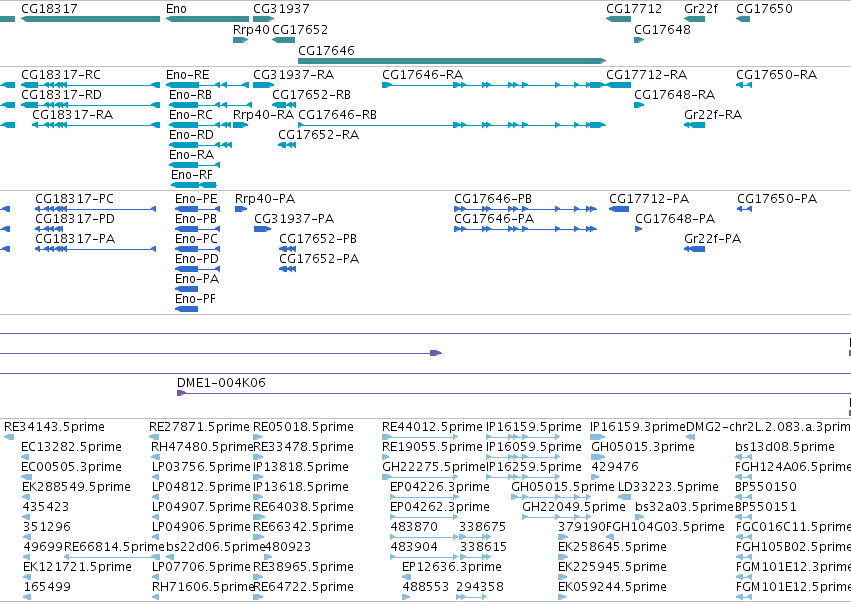
Task: Select EST RE27871.5prime
Action: (x=199, y=427)
